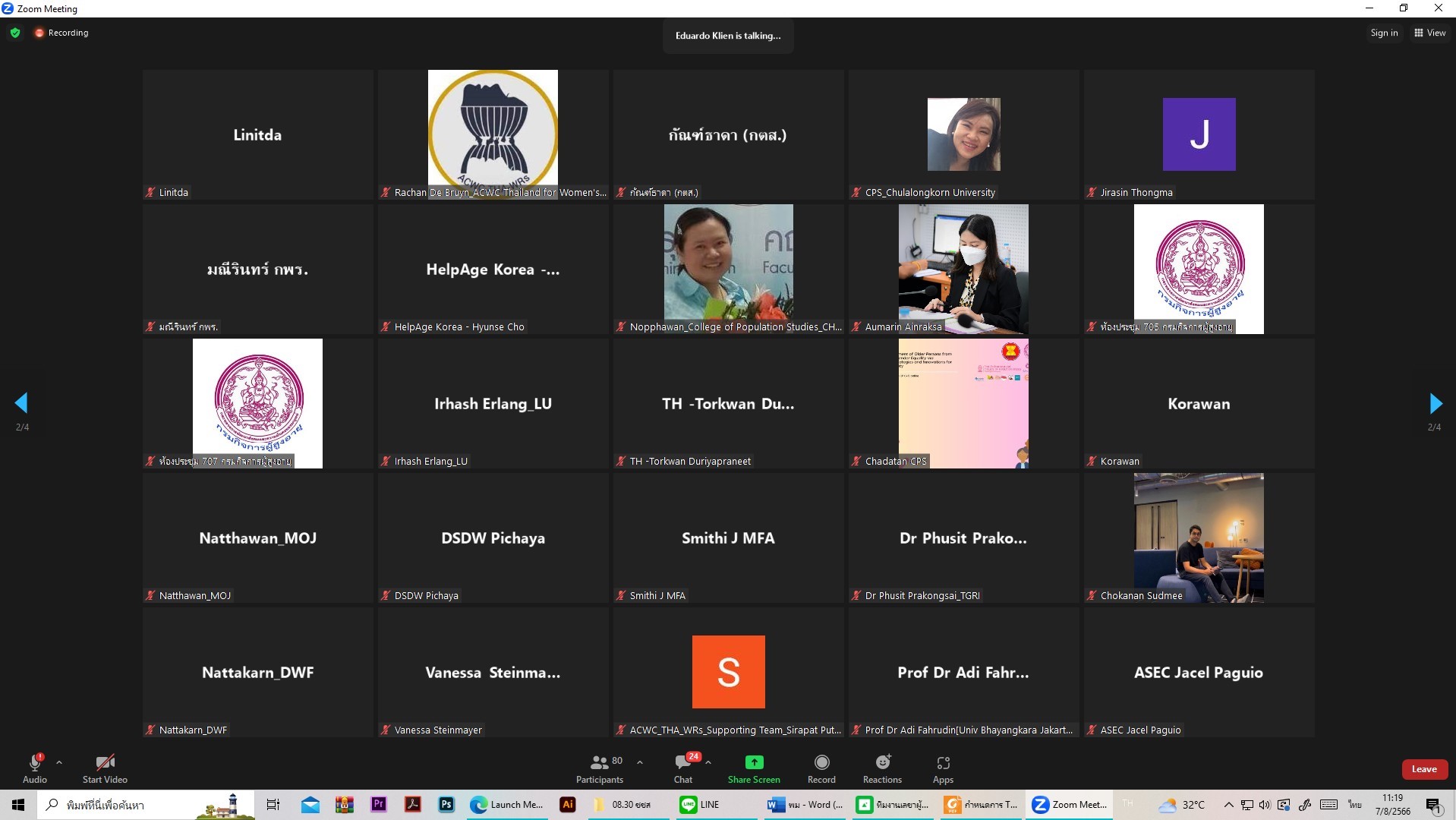Open the green encryption shield info
The image size is (1456, 820).
pos(15,33)
